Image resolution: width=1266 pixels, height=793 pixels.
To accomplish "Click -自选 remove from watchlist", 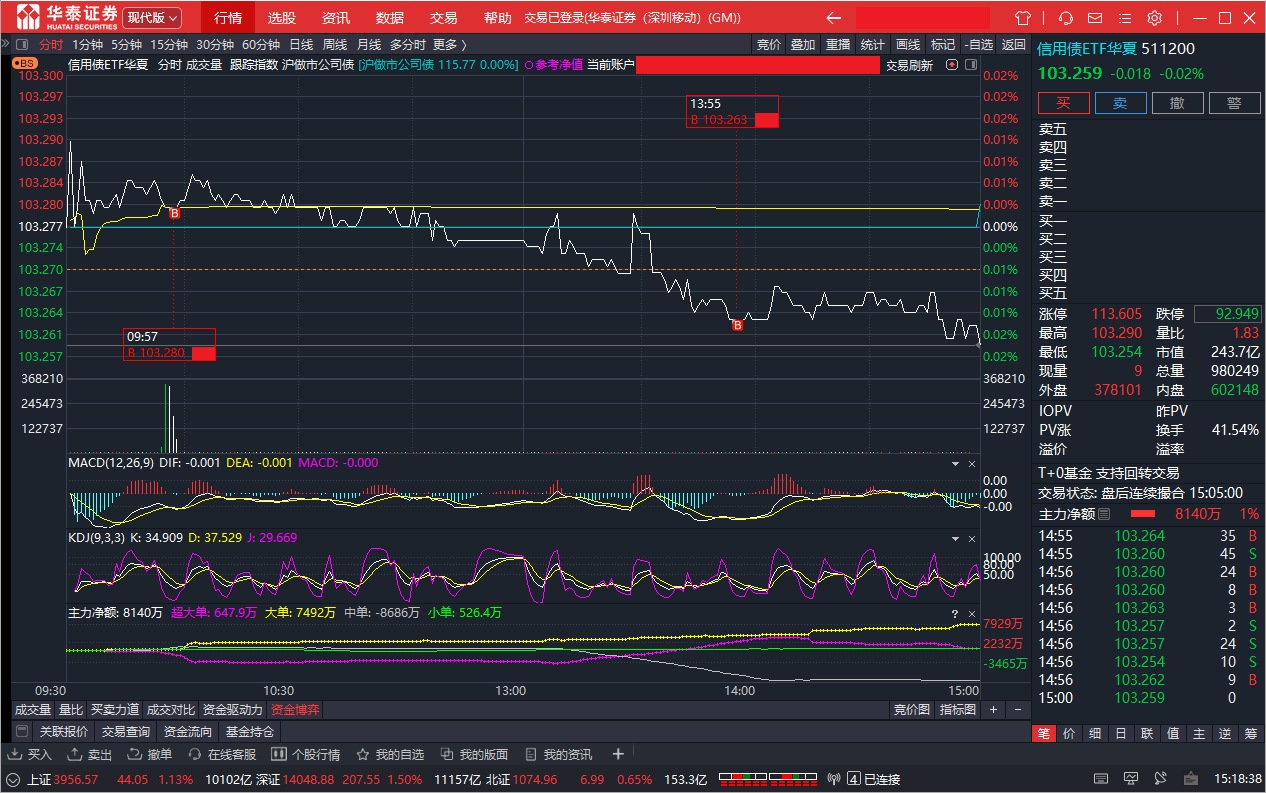I will 979,44.
